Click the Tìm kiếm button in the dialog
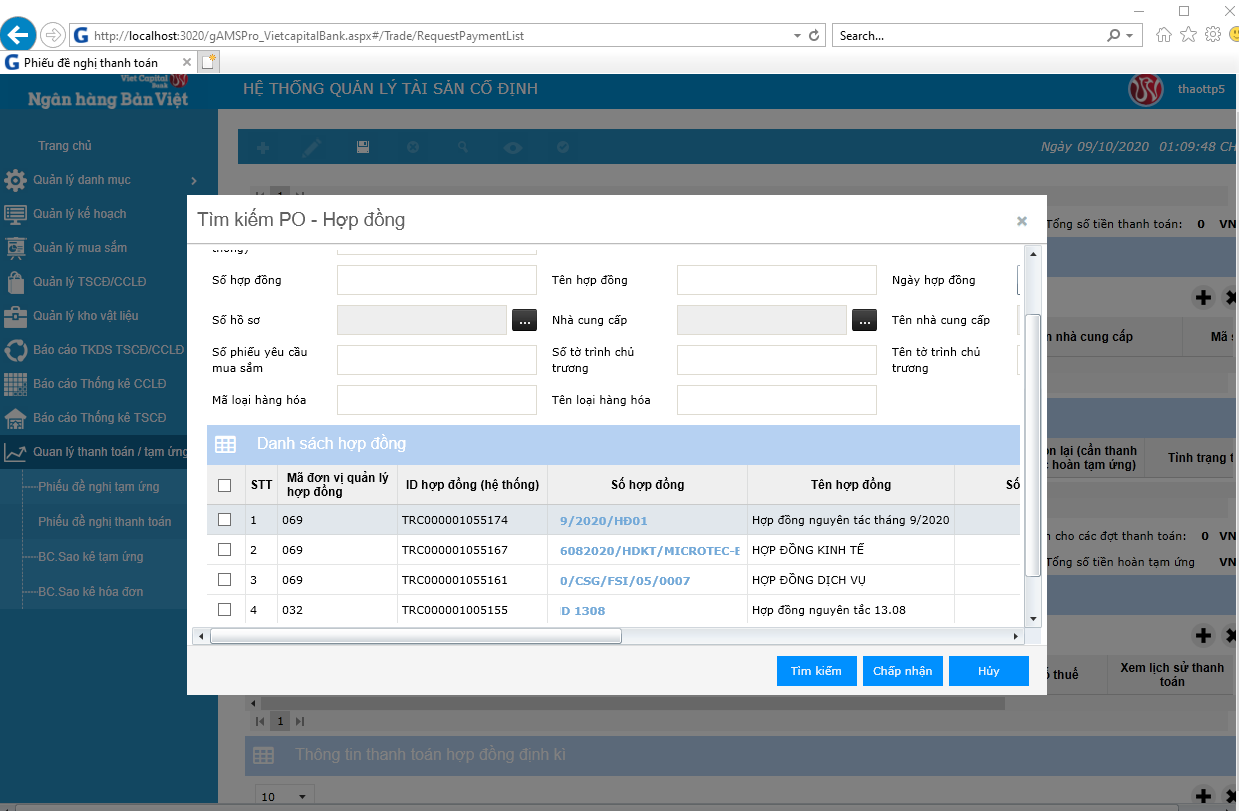The height and width of the screenshot is (811, 1239). coord(816,671)
